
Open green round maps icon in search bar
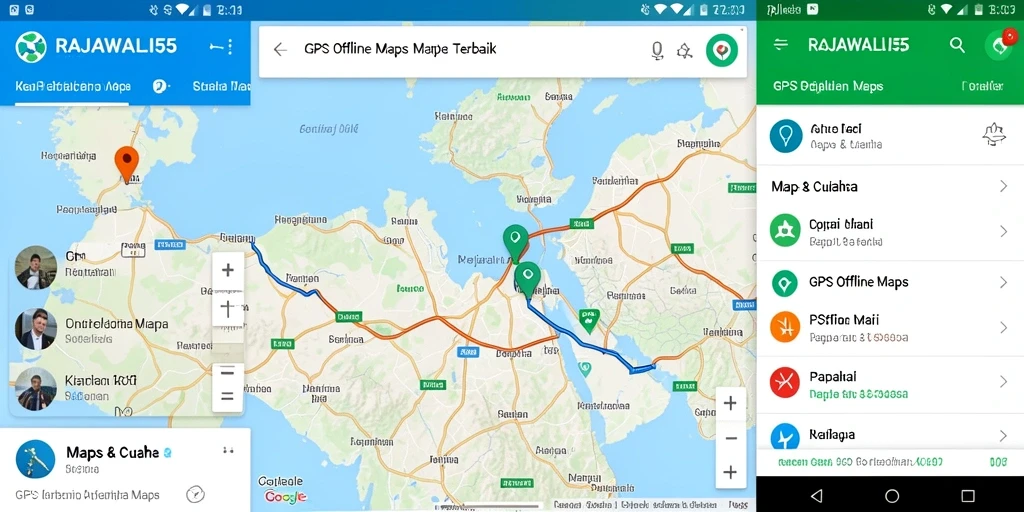tap(722, 50)
